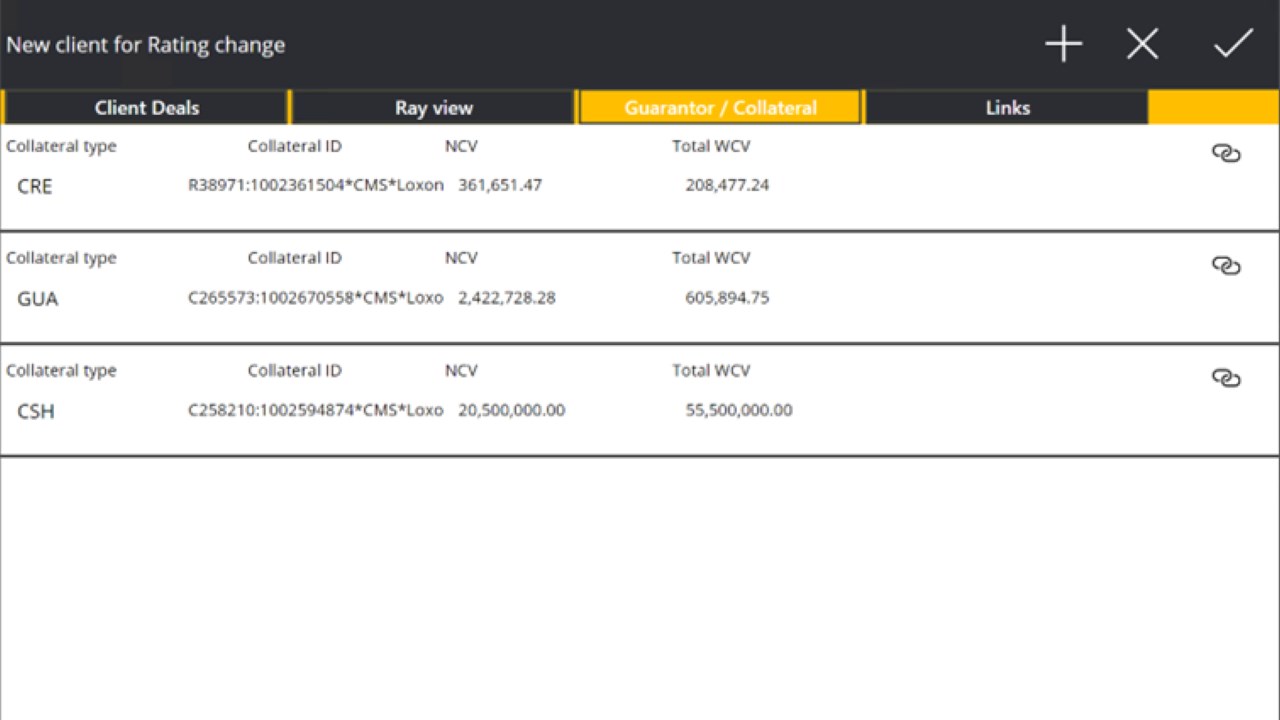Click NCV value 361,651.47
This screenshot has width=1280, height=720.
point(500,185)
